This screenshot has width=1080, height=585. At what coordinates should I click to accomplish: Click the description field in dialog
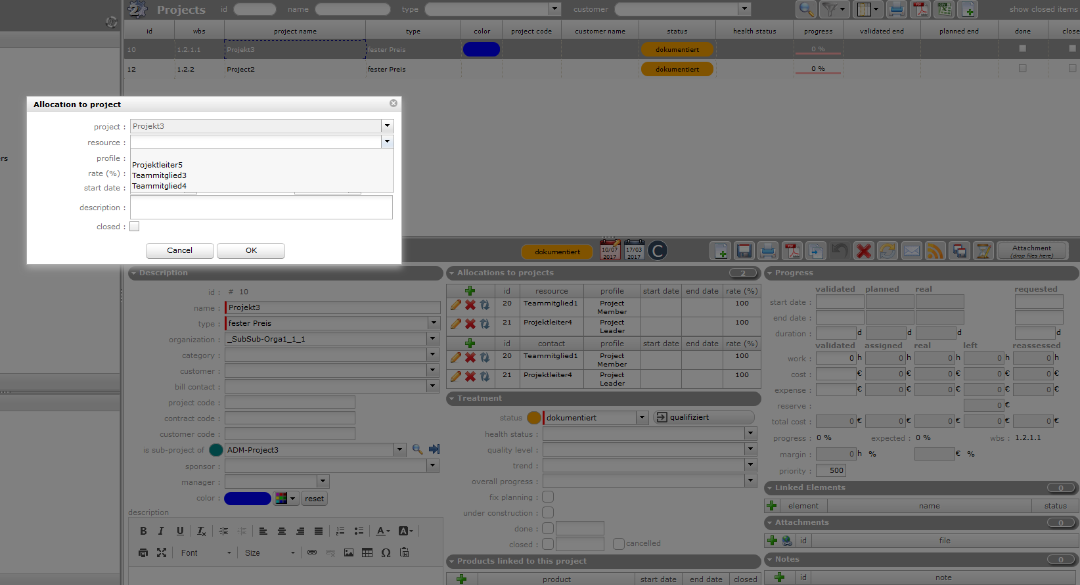tap(260, 207)
